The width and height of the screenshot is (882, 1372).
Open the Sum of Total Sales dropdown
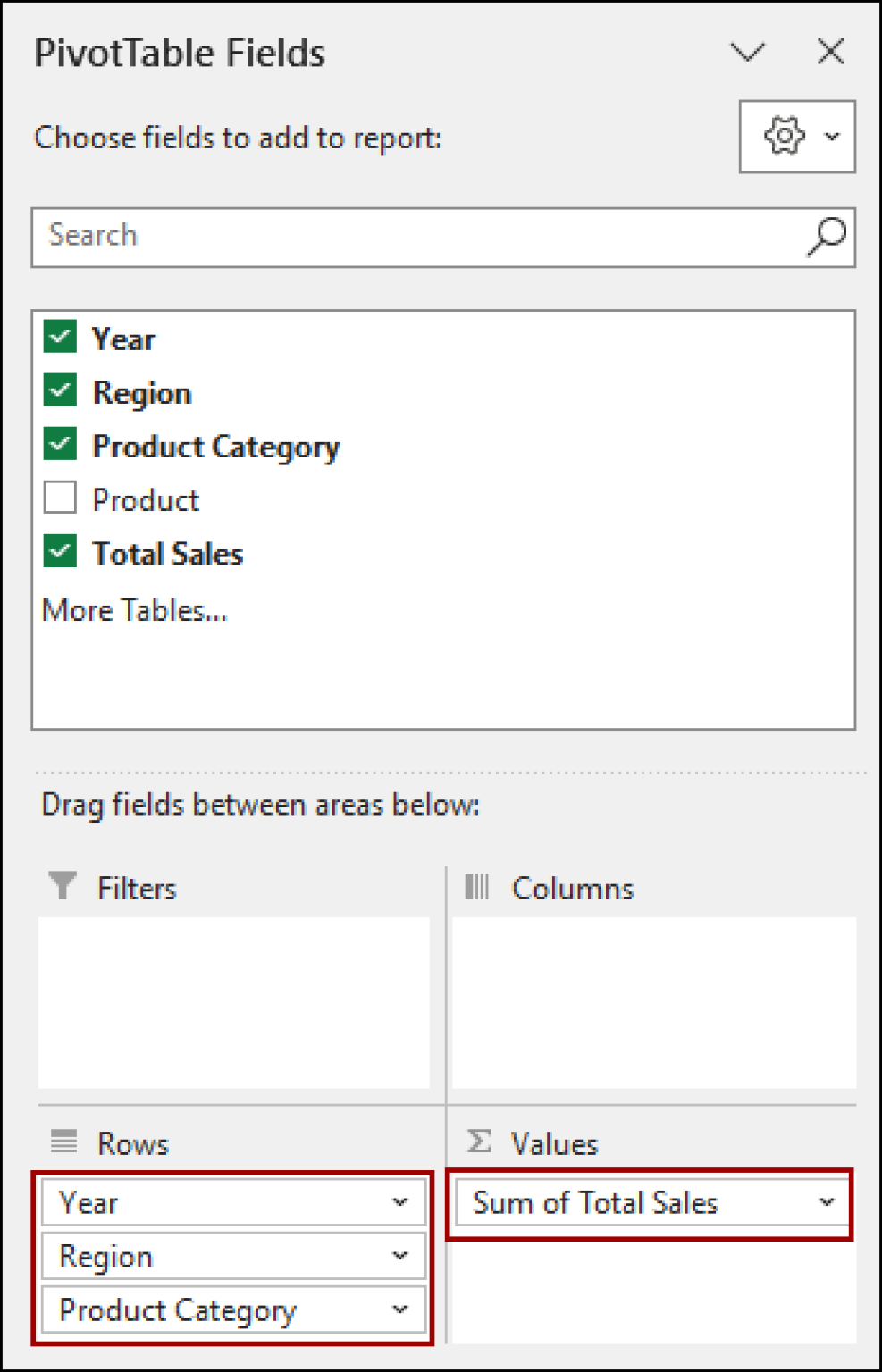(x=825, y=1202)
